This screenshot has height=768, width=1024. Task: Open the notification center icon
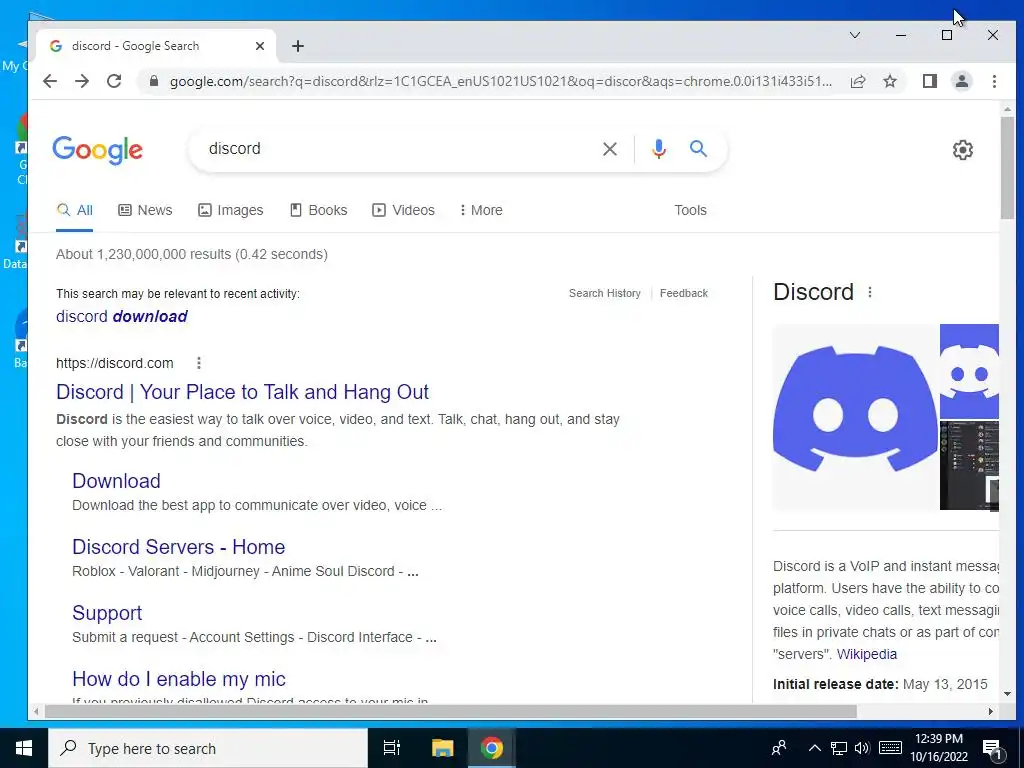(993, 749)
